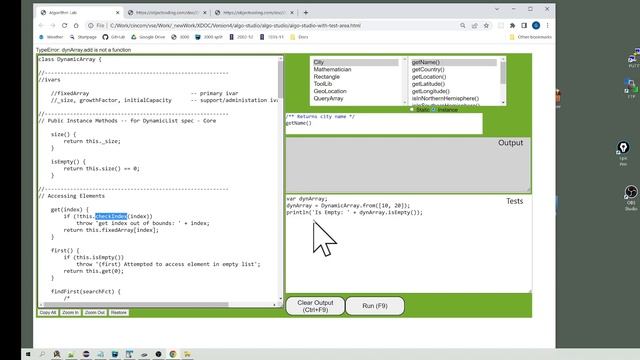Viewport: 640px width, 360px height.
Task: Select Rectangle in the class list
Action: coord(355,77)
